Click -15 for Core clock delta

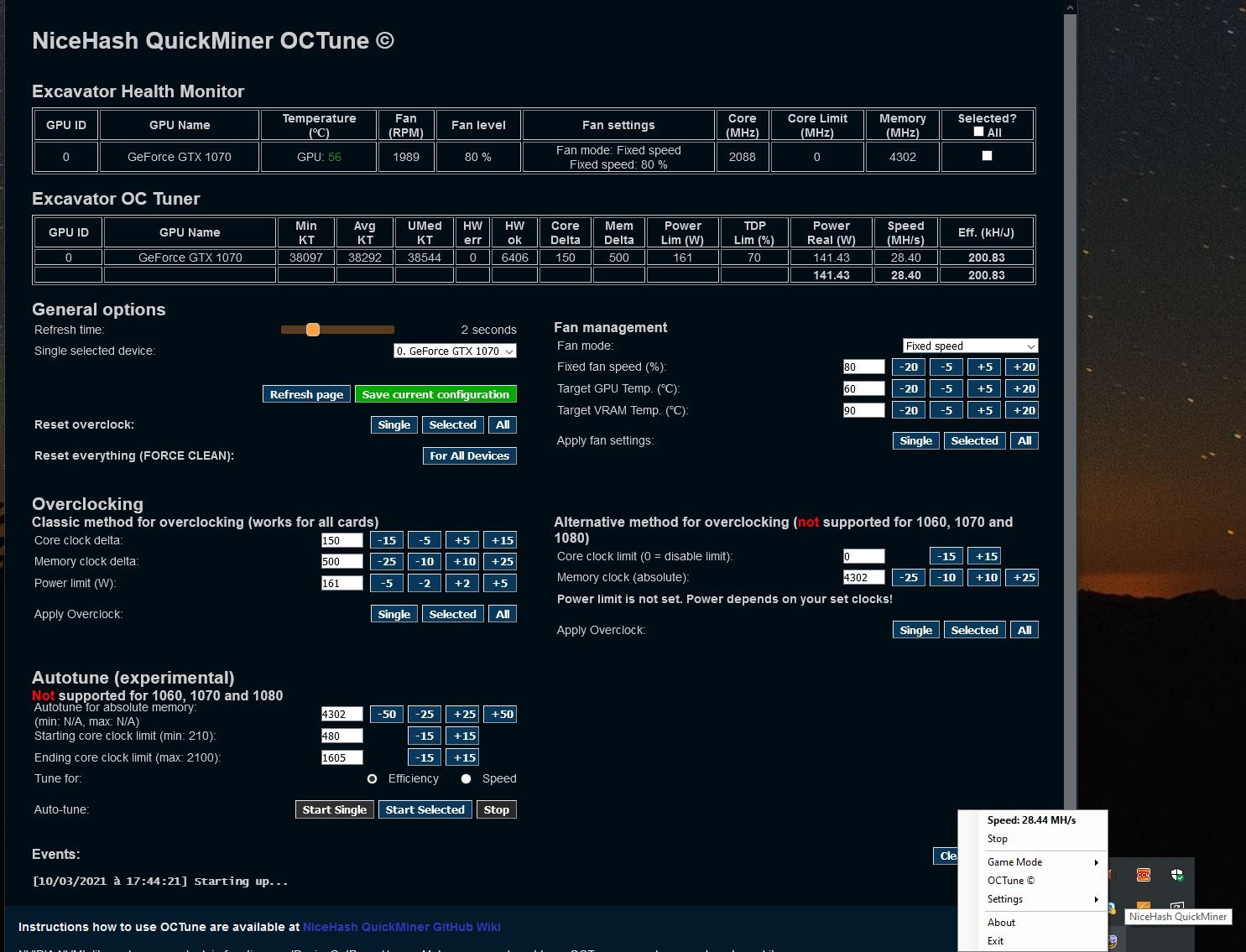387,540
